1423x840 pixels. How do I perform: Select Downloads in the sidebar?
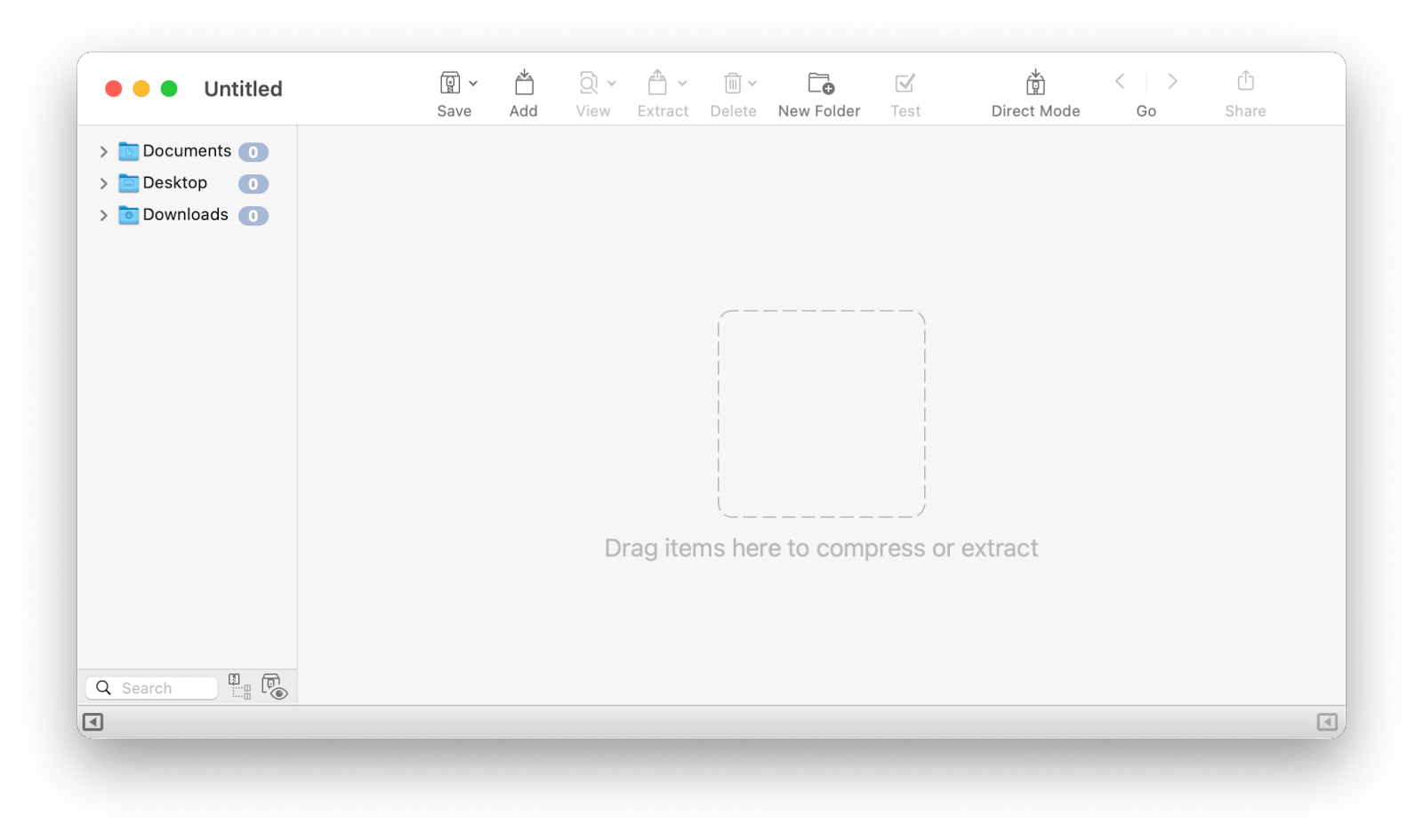coord(185,214)
